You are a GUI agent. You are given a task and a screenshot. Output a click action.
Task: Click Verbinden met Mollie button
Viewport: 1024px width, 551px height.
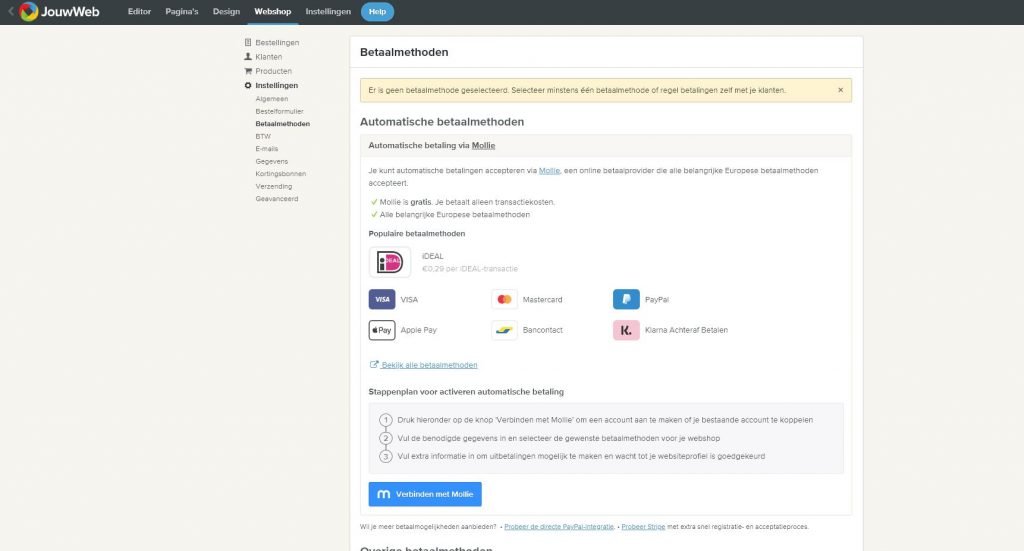click(x=425, y=494)
